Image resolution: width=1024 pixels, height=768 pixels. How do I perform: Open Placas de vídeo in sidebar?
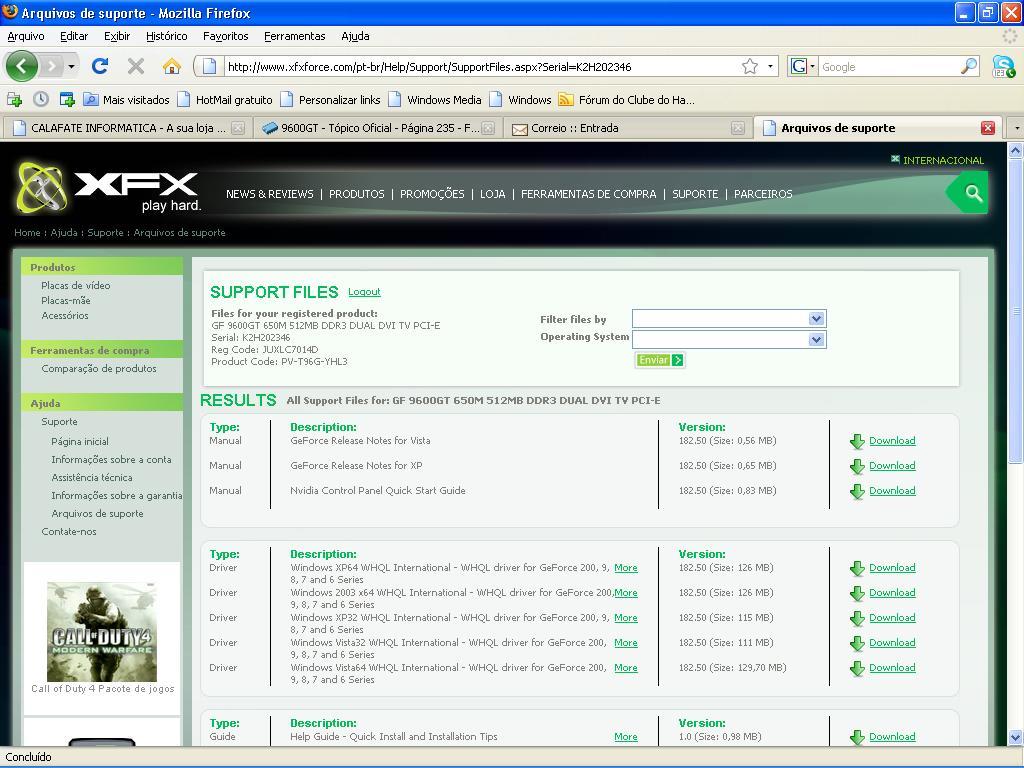[x=76, y=285]
